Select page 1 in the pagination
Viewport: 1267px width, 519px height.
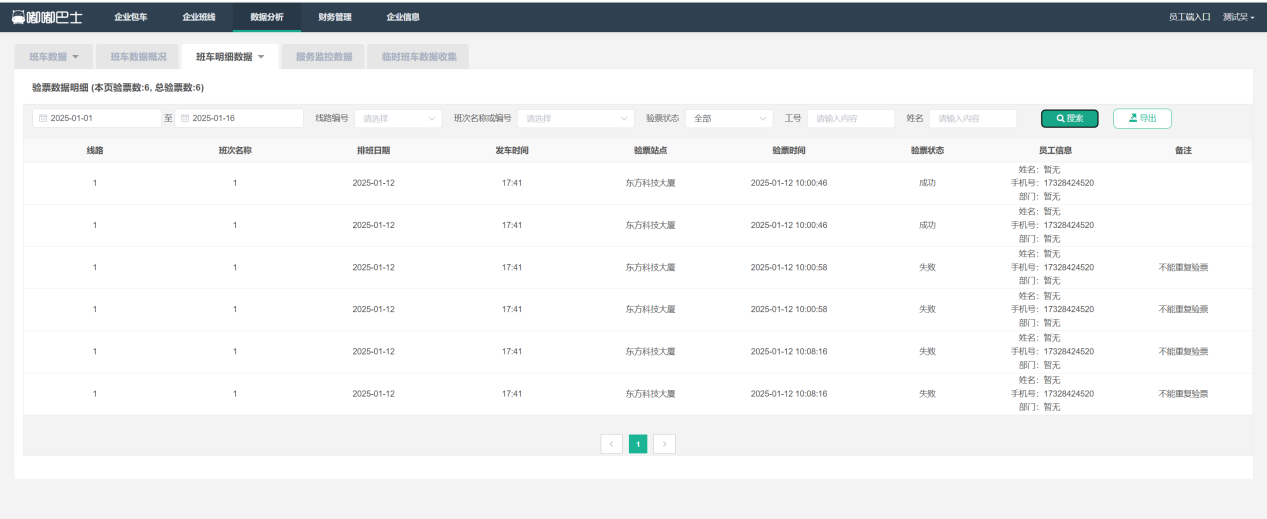638,443
